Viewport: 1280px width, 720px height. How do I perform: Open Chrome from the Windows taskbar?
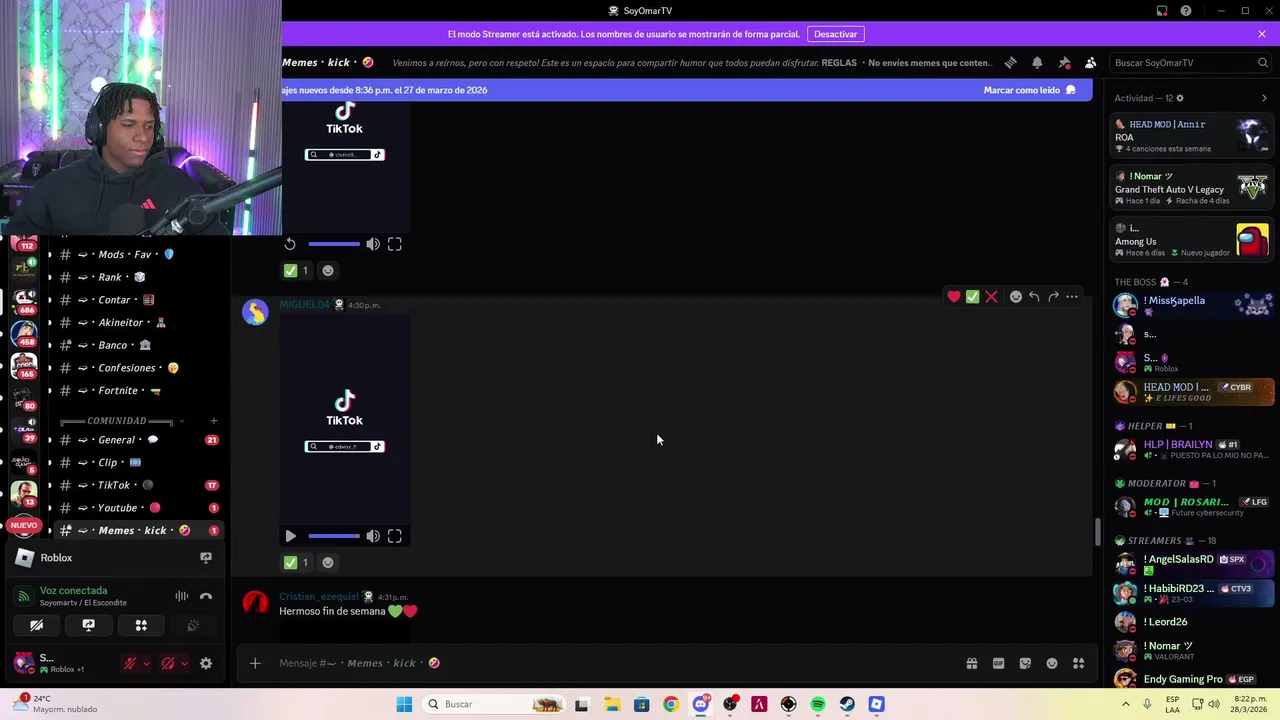[671, 704]
